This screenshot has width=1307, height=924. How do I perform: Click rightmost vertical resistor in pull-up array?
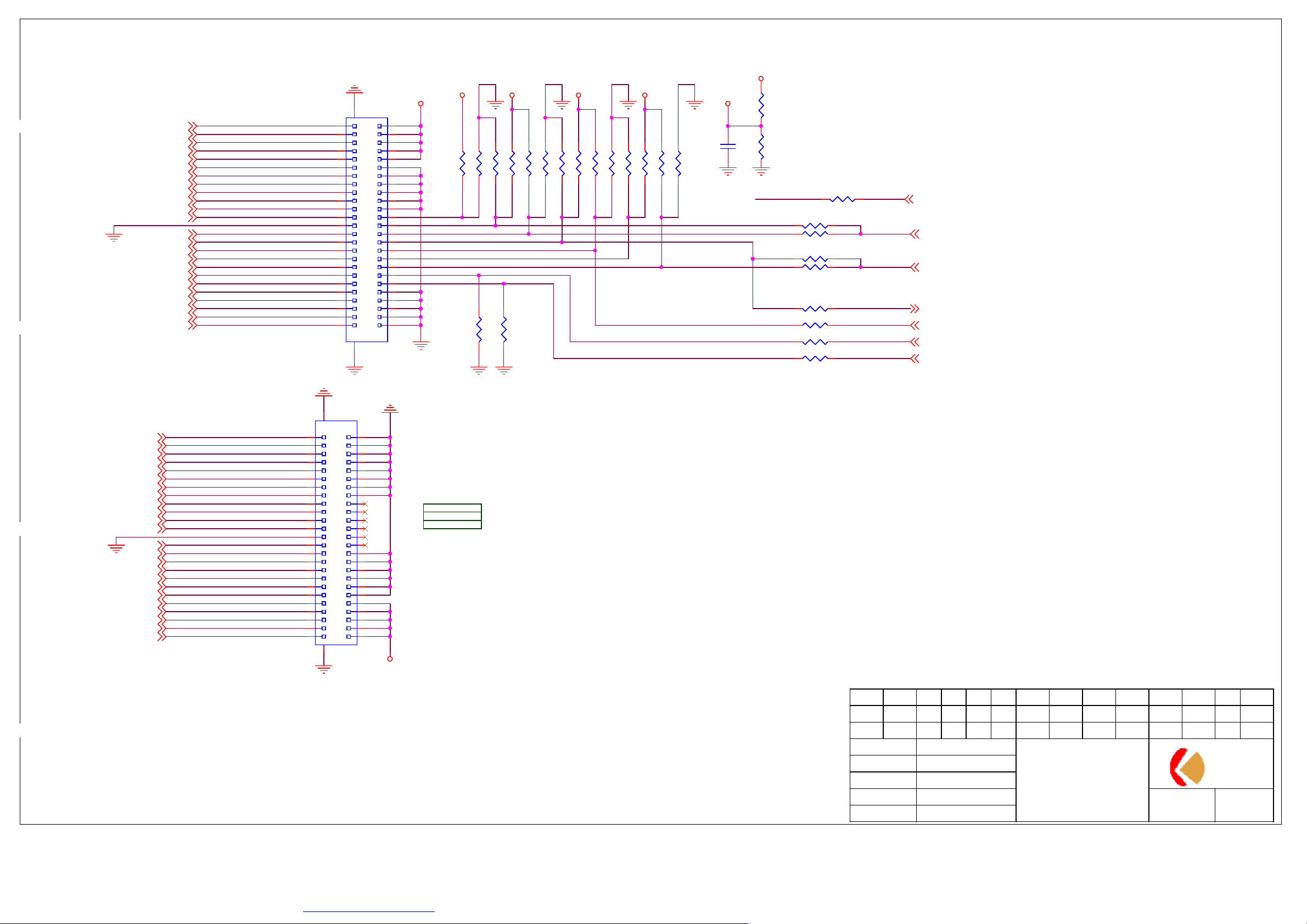(x=678, y=164)
